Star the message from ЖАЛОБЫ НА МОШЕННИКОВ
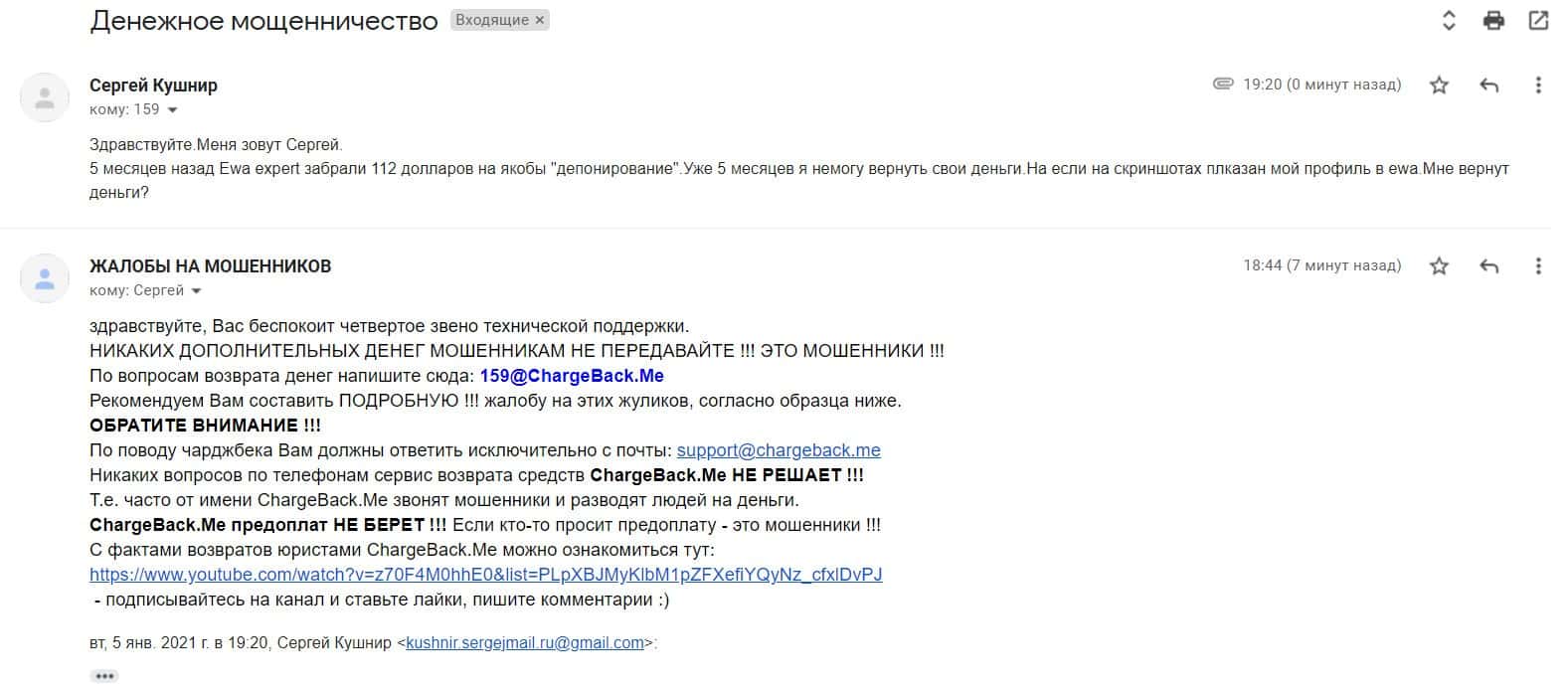This screenshot has height=691, width=1568. coord(1439,266)
